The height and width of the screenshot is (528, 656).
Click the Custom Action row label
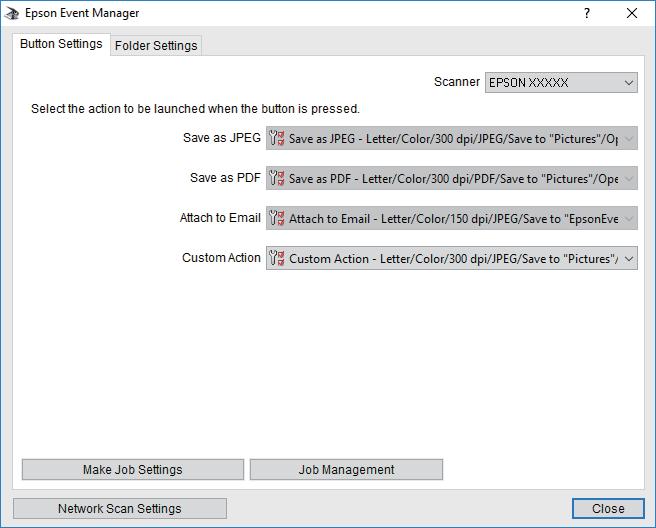tap(221, 258)
